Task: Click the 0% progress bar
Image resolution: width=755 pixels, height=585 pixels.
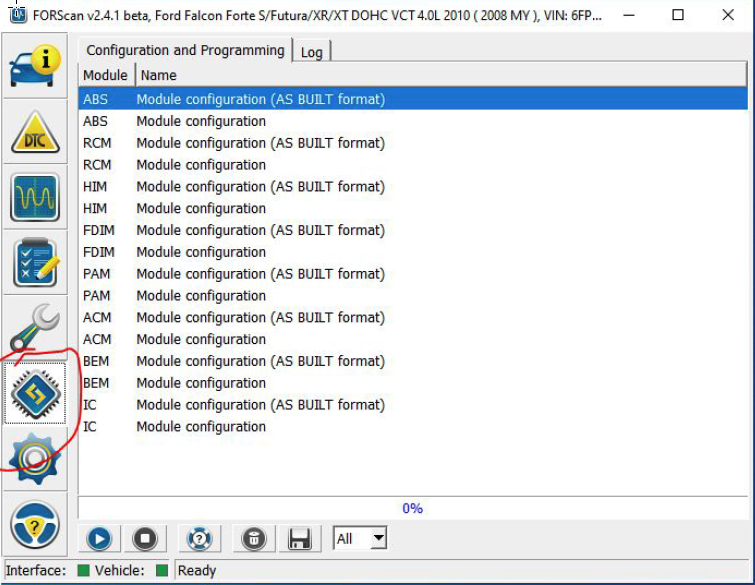Action: click(413, 508)
